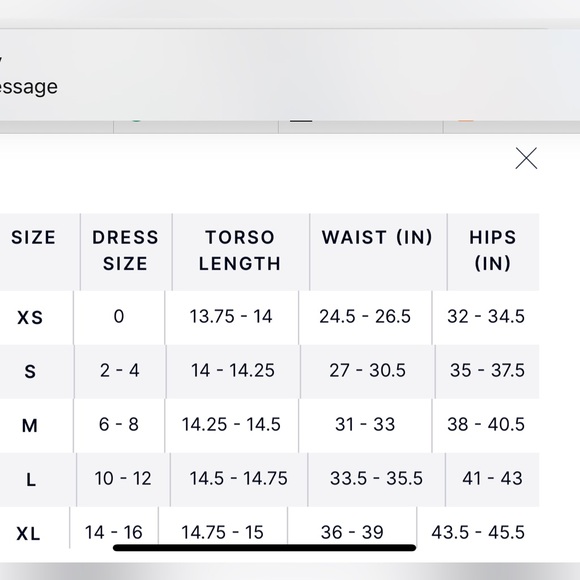Click the orange tab indicator behind popup
Screen dimensions: 580x580
point(466,121)
